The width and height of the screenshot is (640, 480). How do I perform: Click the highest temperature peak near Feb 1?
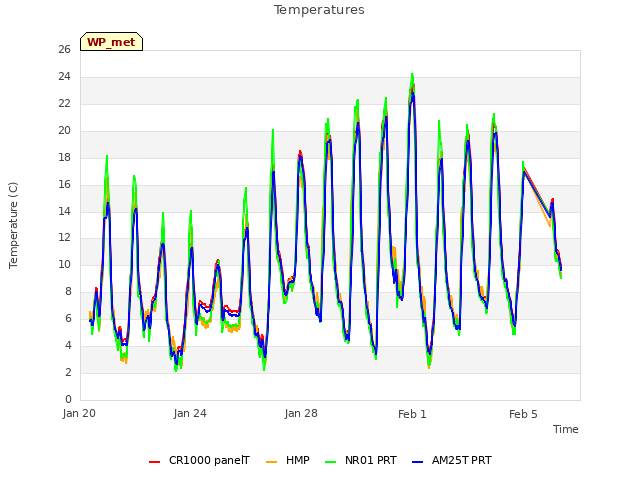click(412, 76)
